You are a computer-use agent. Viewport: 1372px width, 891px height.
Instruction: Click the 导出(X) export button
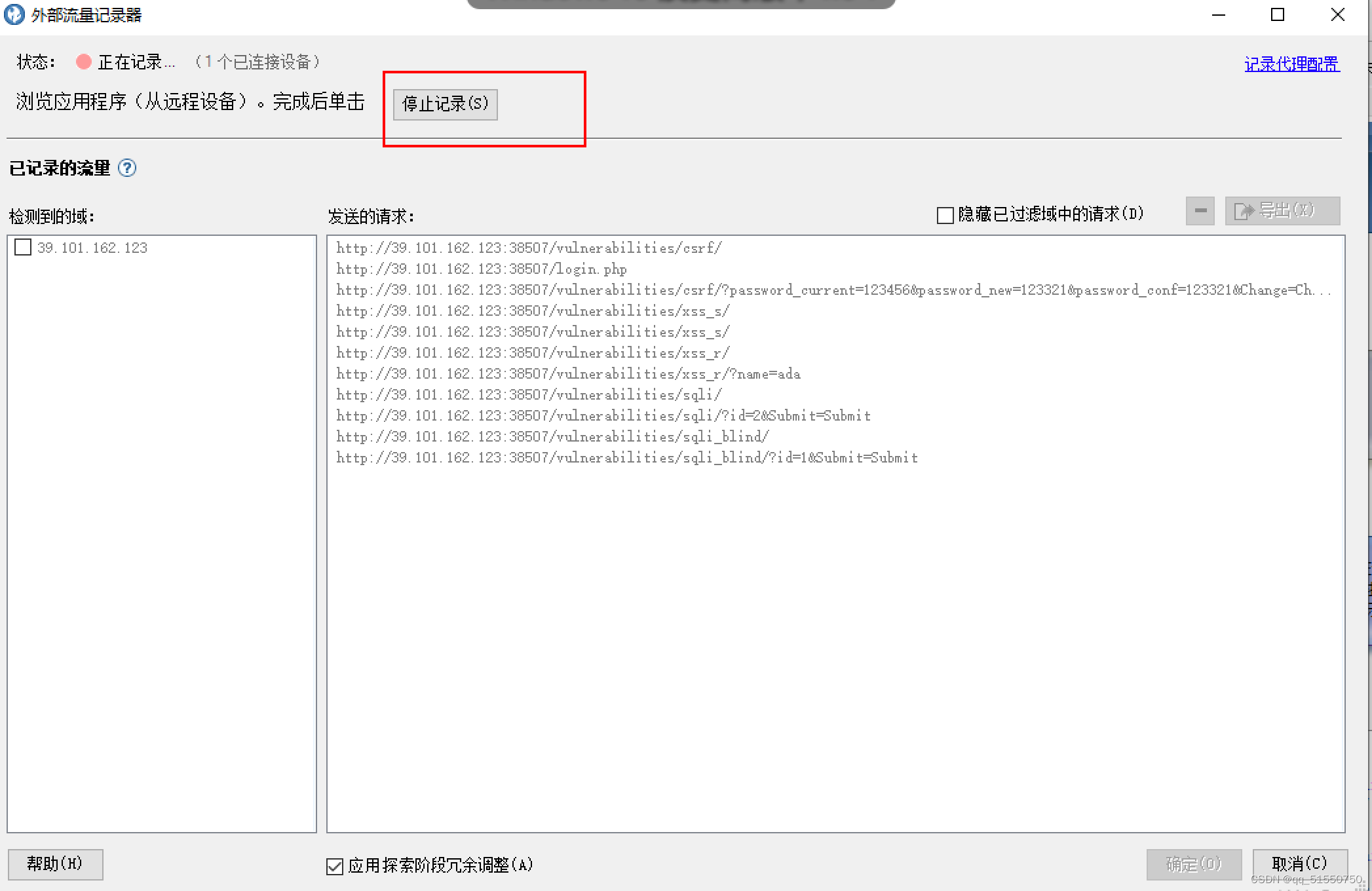click(x=1282, y=211)
